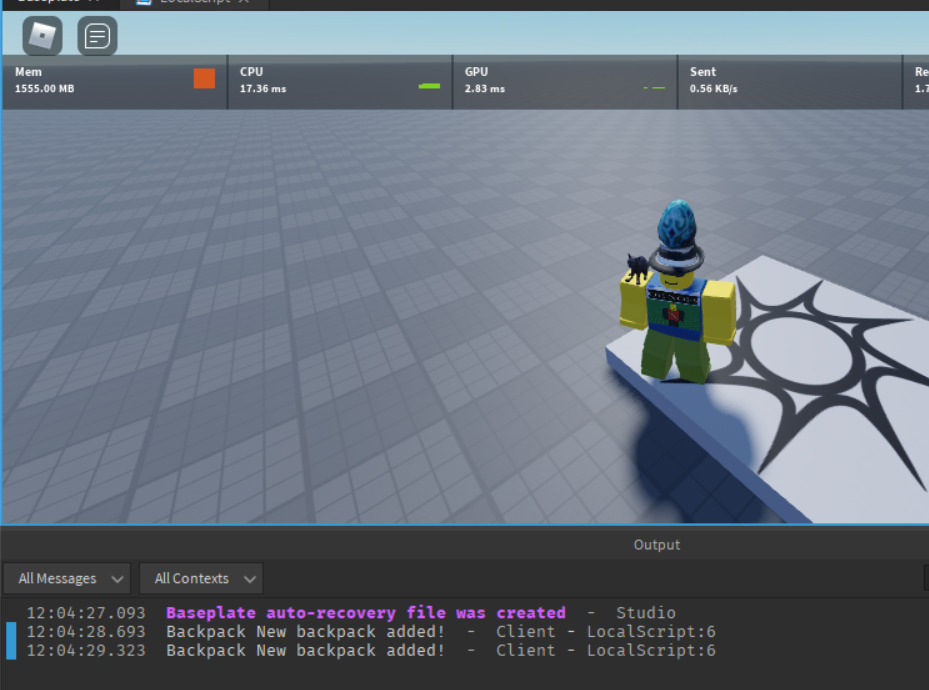Viewport: 929px width, 690px height.
Task: Open LocalScript:6 link at 12:04:28.693
Action: pos(651,631)
